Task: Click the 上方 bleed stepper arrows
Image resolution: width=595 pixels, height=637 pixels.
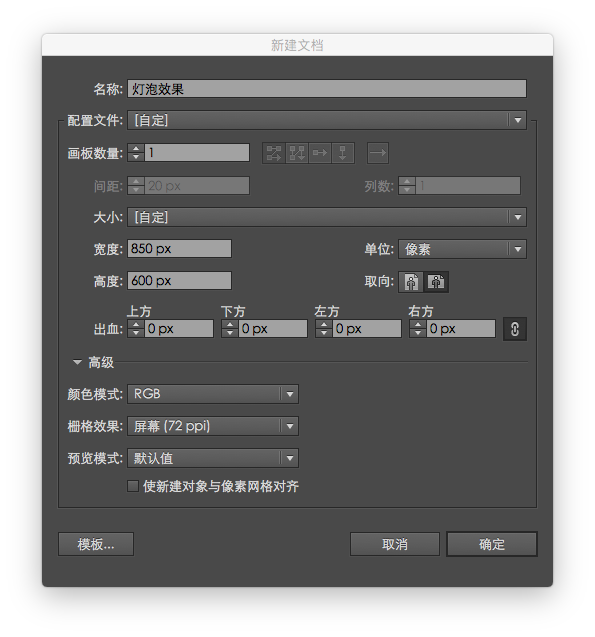Action: [136, 329]
